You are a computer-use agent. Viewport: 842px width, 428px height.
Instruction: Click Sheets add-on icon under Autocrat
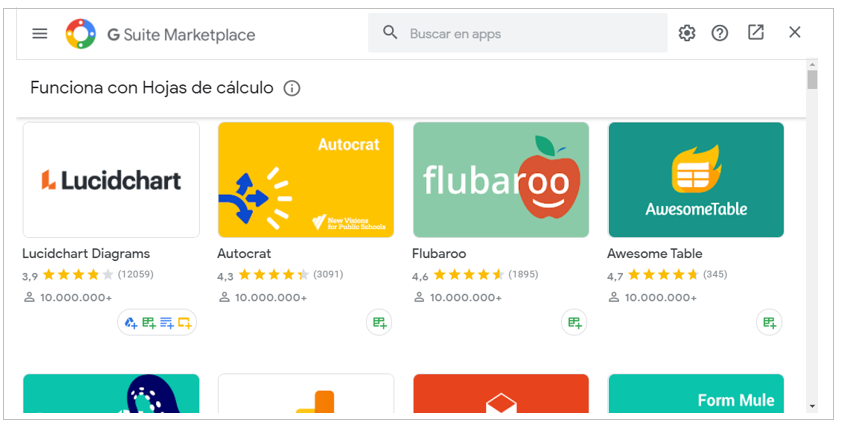pyautogui.click(x=379, y=322)
